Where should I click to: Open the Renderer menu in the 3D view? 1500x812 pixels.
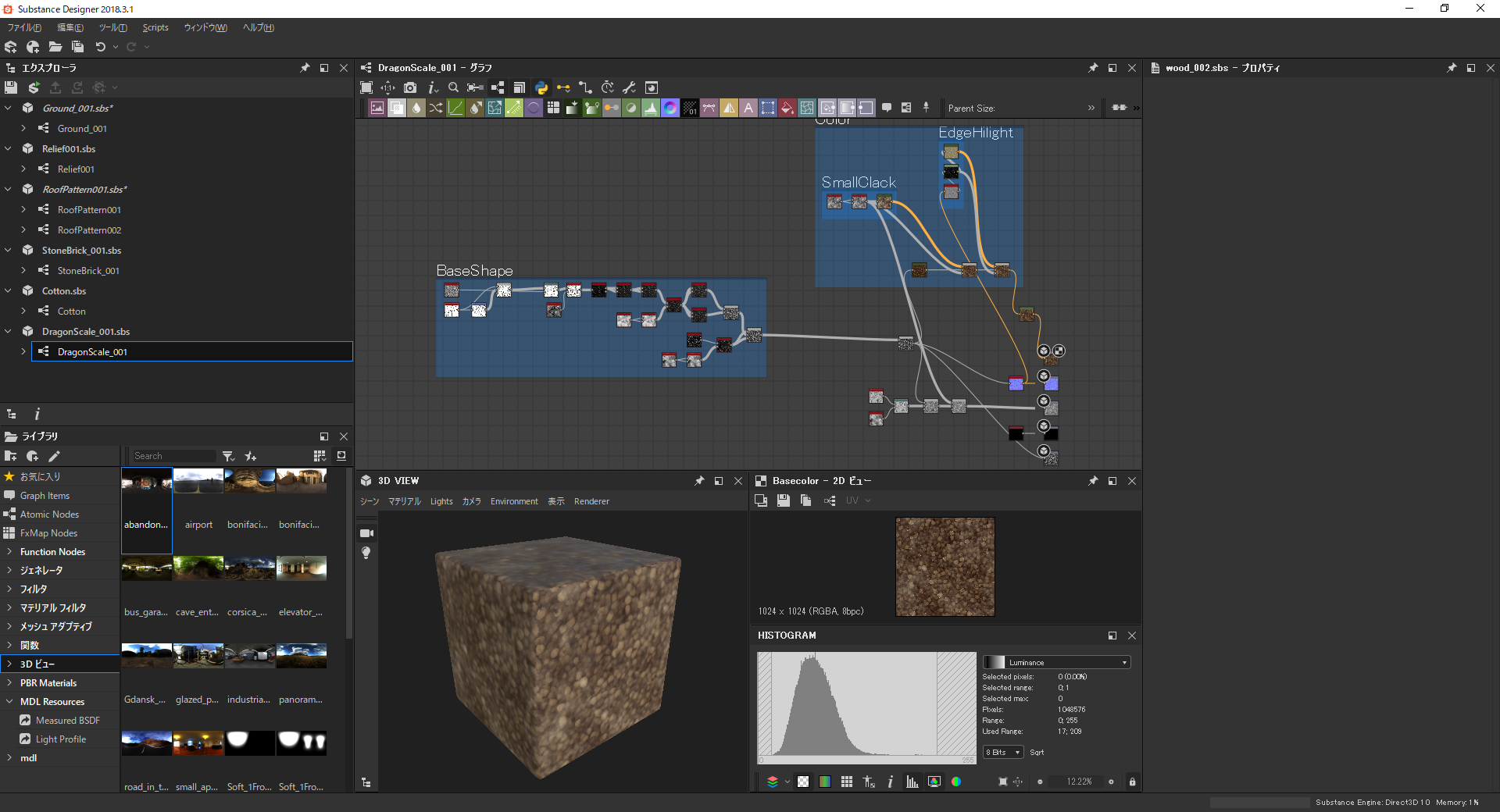[x=591, y=501]
